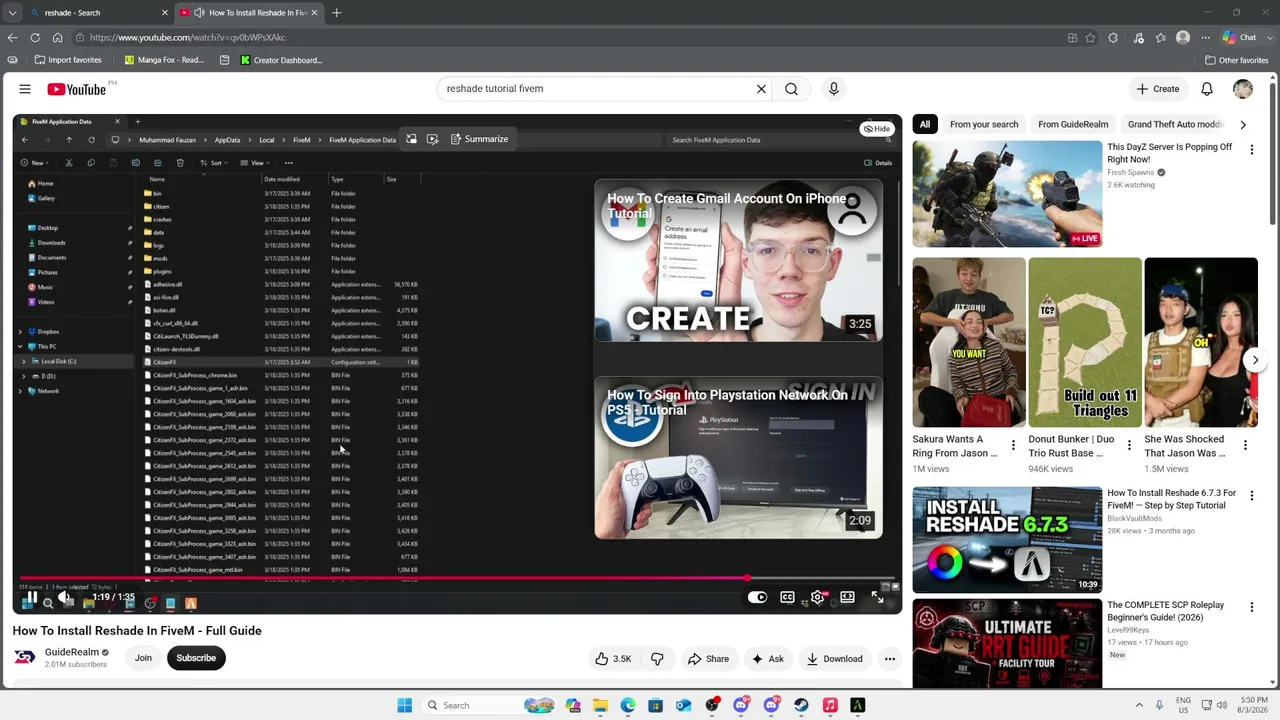Image resolution: width=1280 pixels, height=720 pixels.
Task: Select the All filter chip
Action: coord(925,125)
